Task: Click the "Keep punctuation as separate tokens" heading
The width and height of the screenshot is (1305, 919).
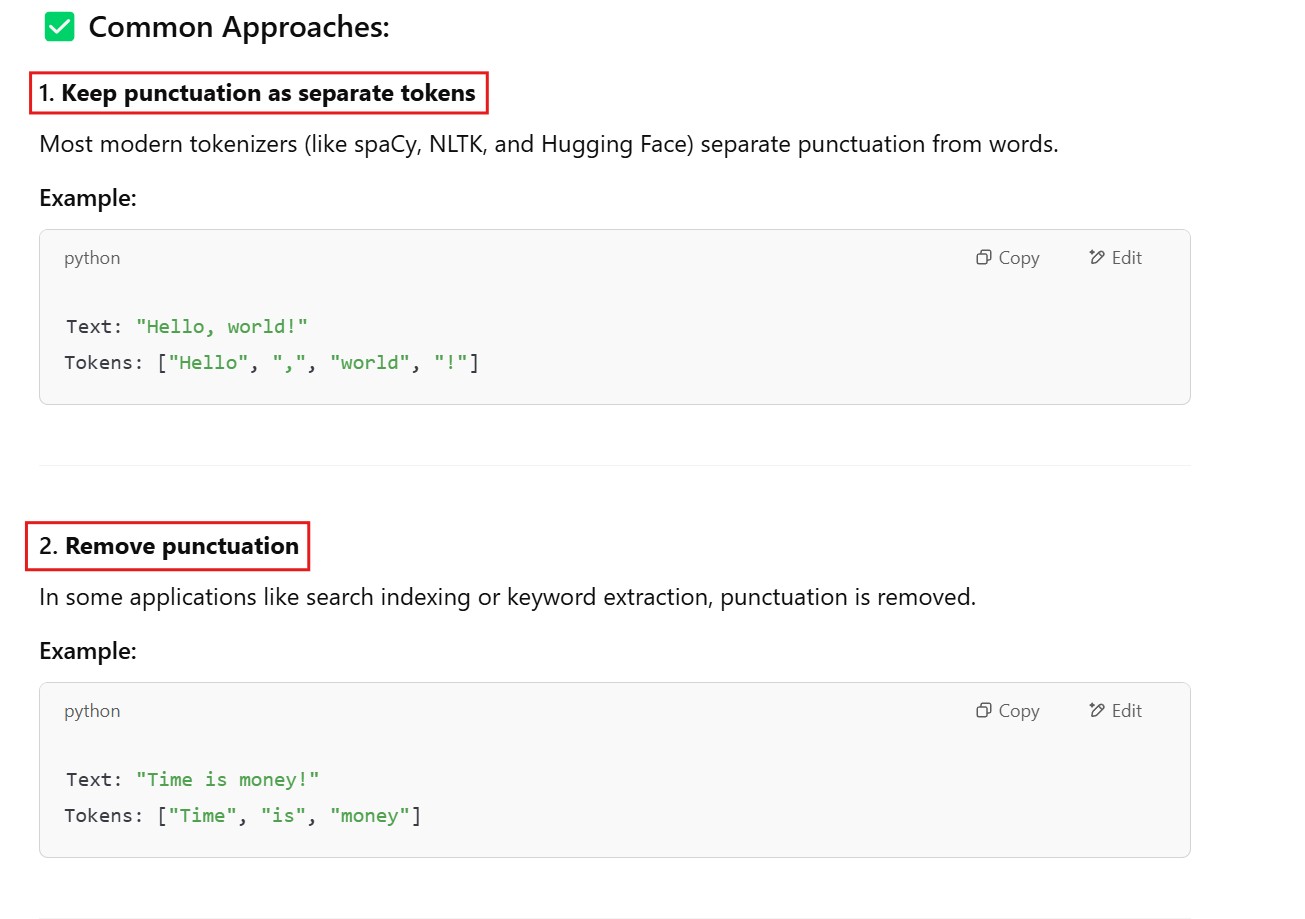Action: coord(268,93)
